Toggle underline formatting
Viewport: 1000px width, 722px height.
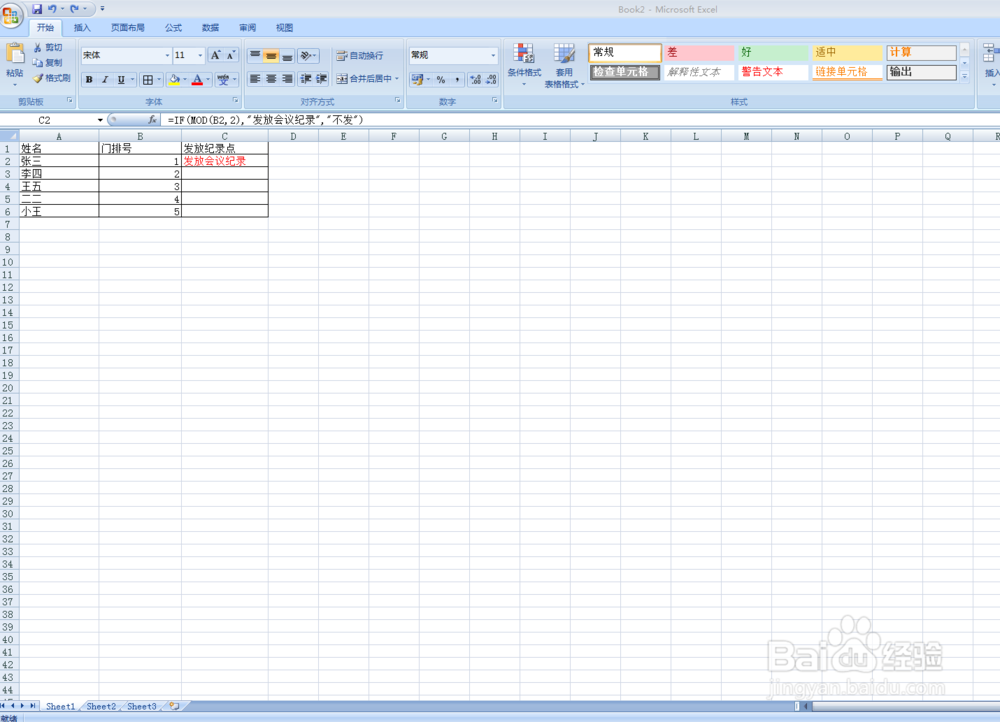121,80
